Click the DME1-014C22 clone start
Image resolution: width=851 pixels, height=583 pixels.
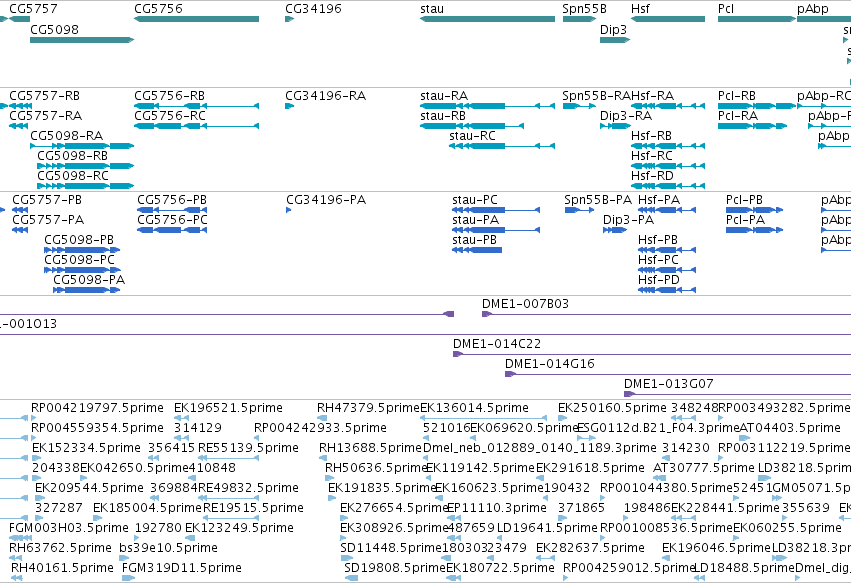click(x=458, y=354)
